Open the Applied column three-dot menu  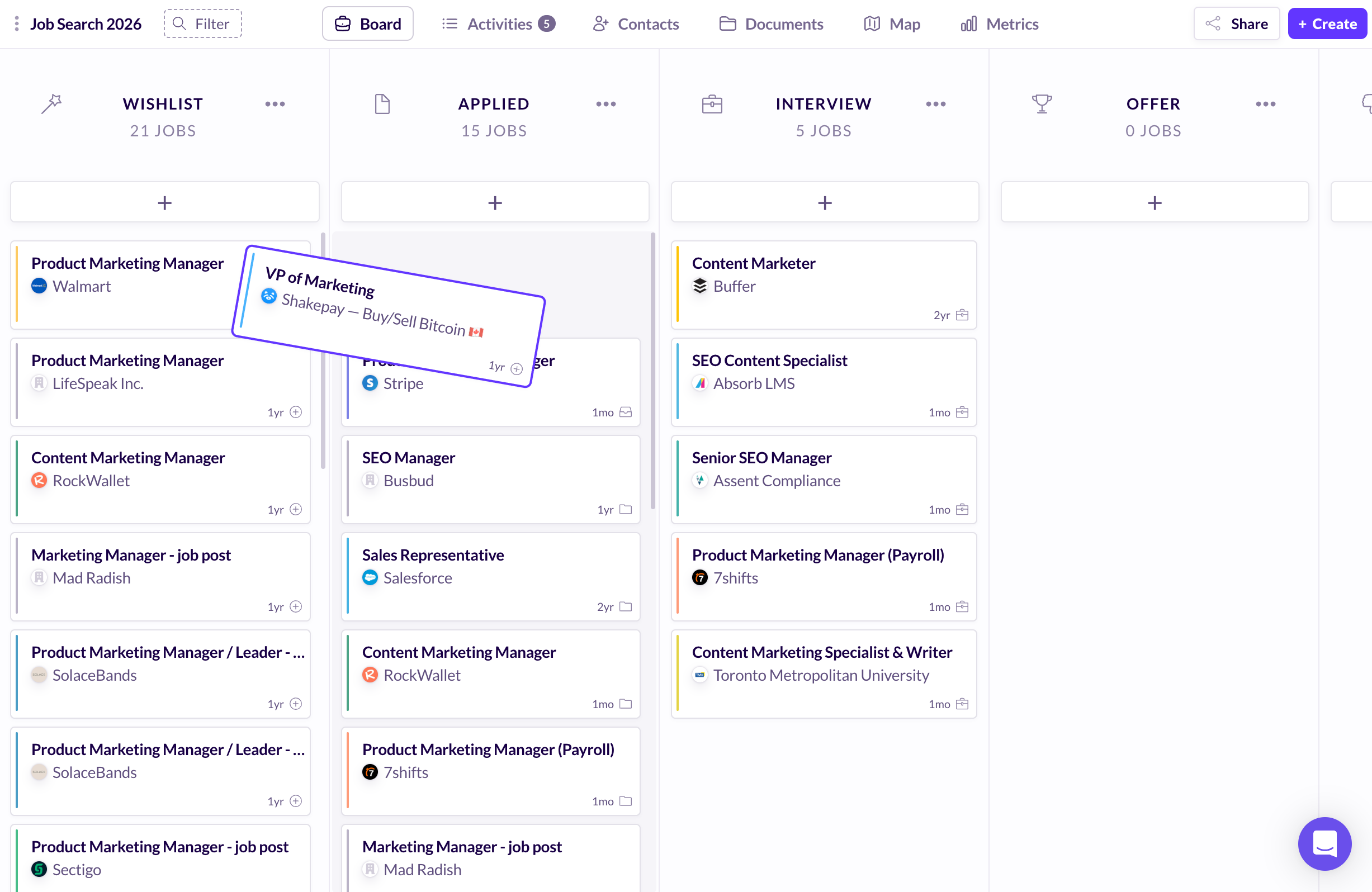point(606,105)
